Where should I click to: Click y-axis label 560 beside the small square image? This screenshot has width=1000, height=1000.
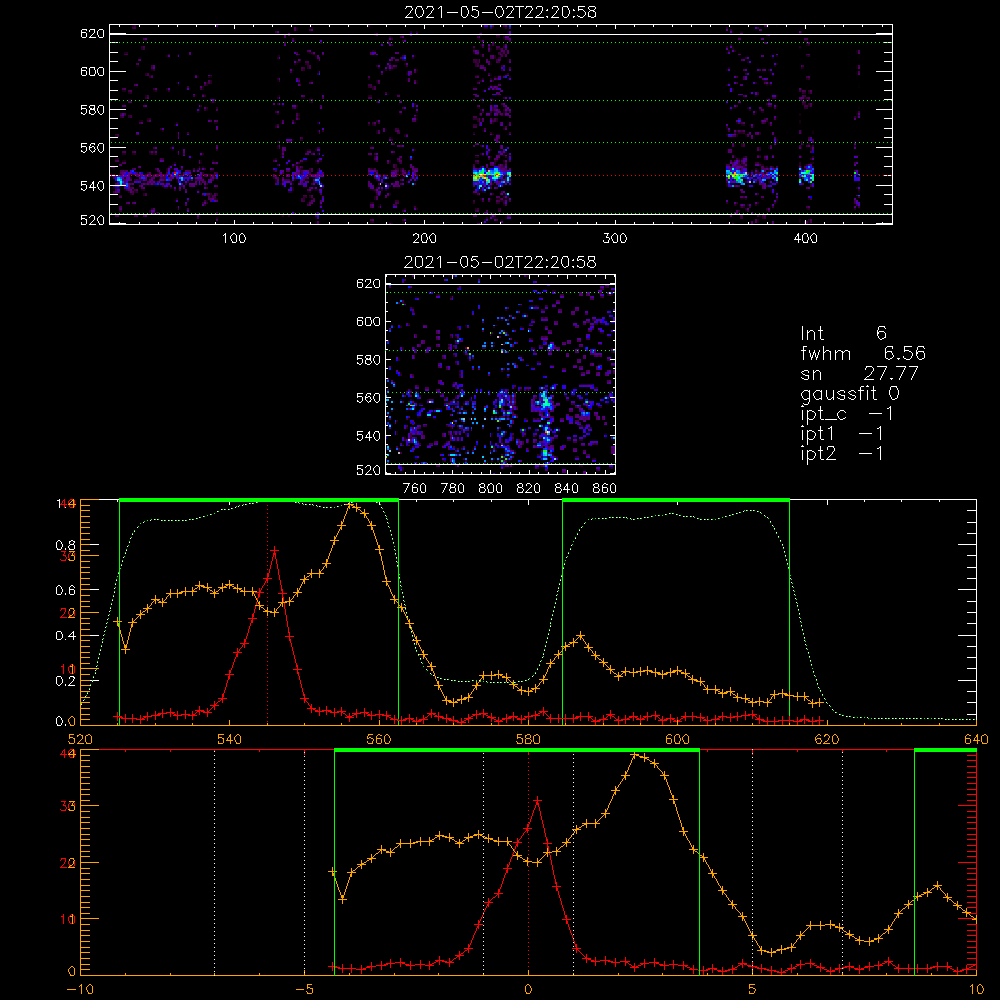pos(368,398)
